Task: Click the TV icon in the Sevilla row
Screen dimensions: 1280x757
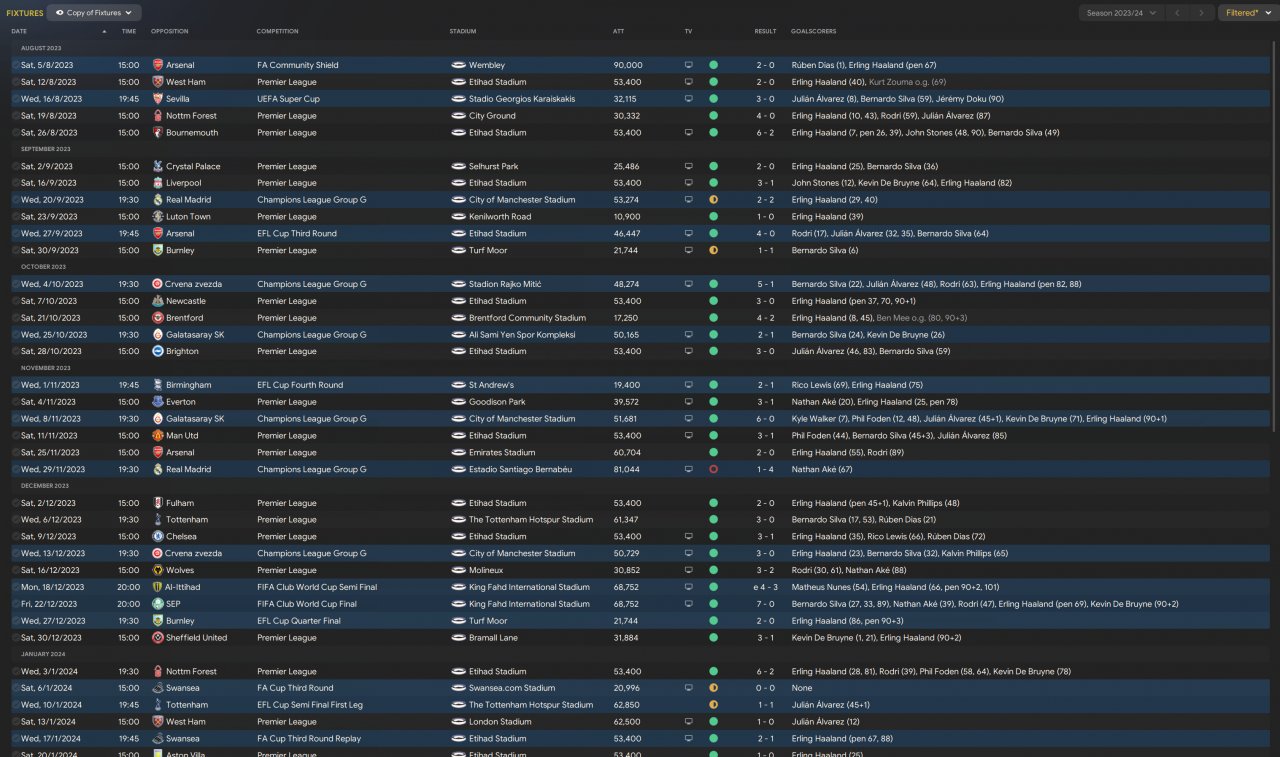Action: coord(688,99)
